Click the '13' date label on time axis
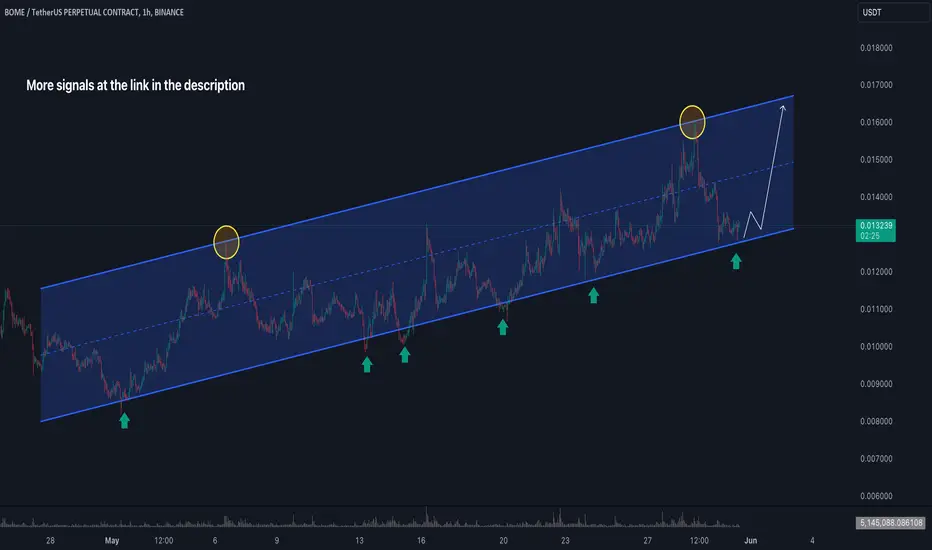932x550 pixels. click(x=359, y=540)
